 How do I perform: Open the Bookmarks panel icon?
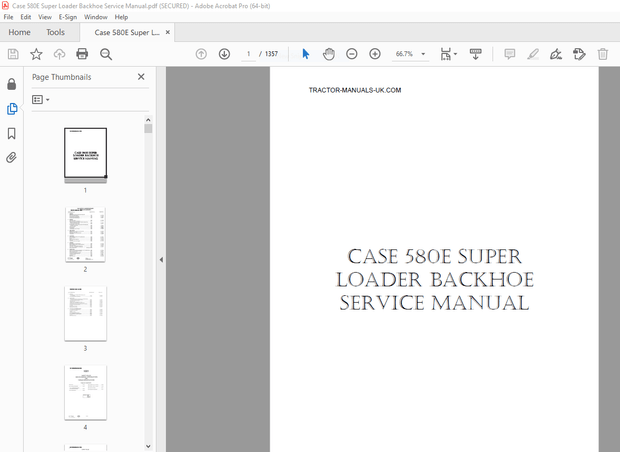click(11, 134)
